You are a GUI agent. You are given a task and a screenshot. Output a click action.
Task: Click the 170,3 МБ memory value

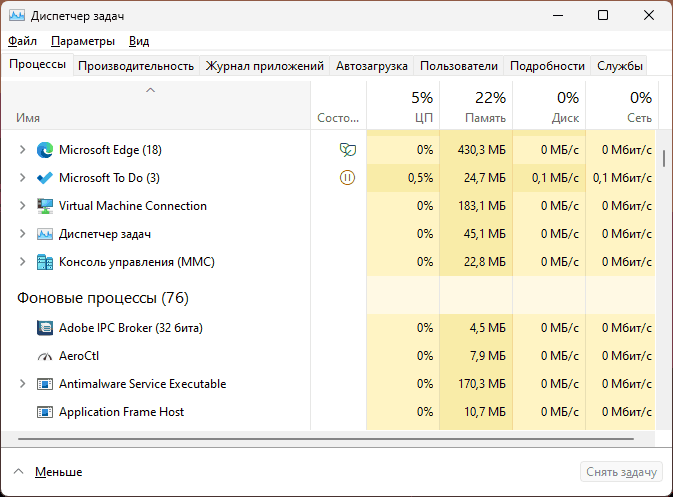[x=482, y=384]
